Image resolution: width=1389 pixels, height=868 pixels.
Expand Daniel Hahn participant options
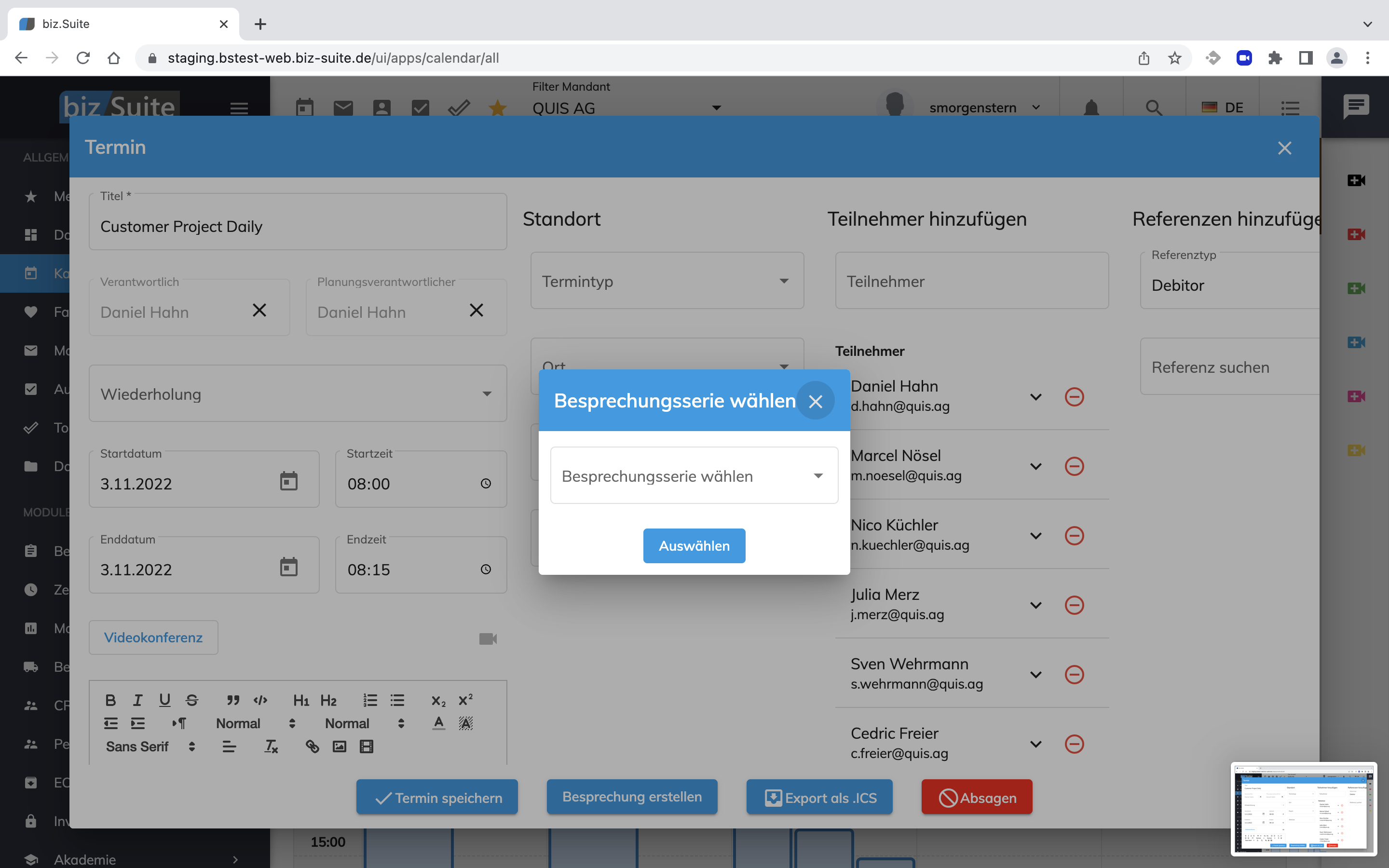pos(1035,397)
